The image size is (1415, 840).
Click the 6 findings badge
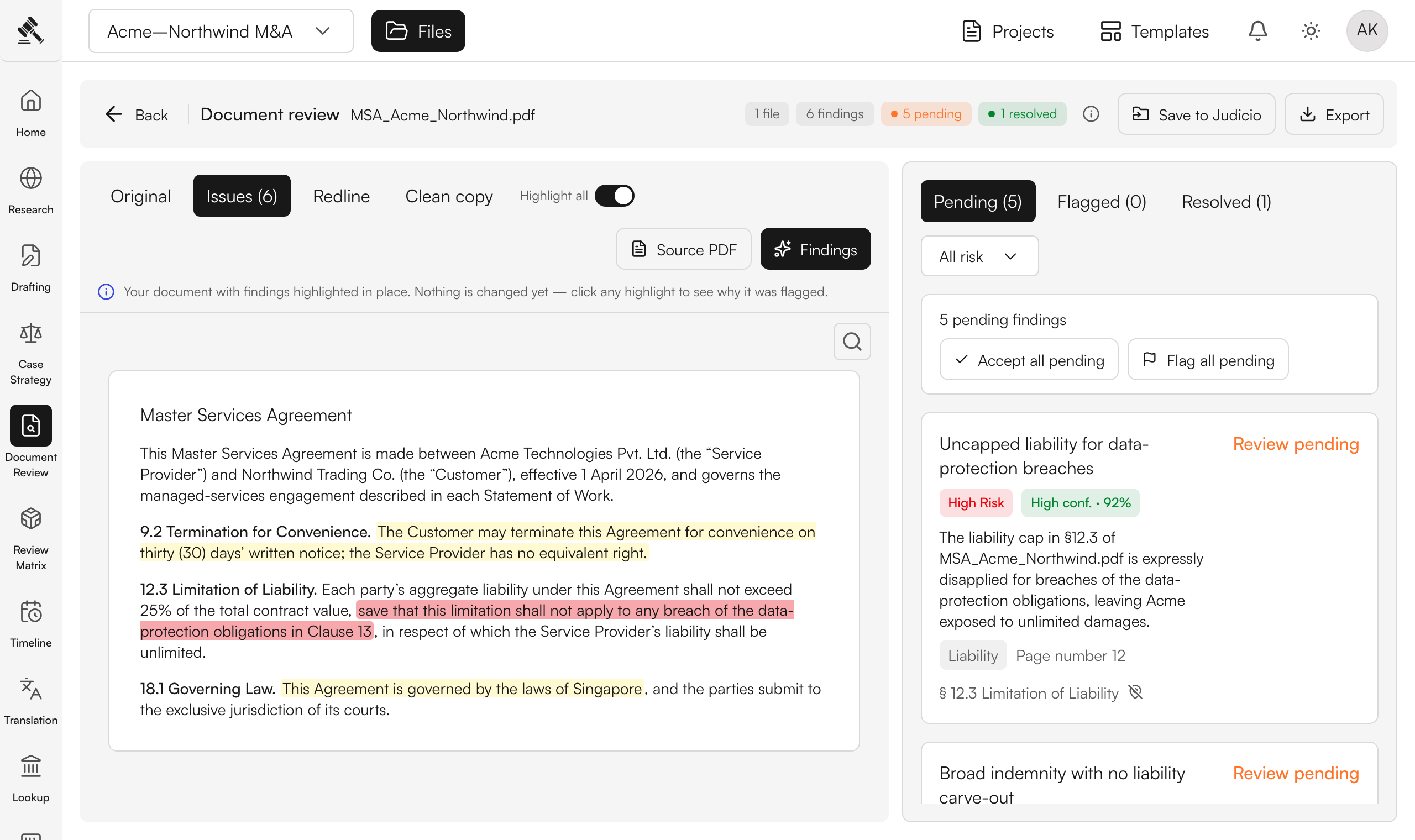834,114
